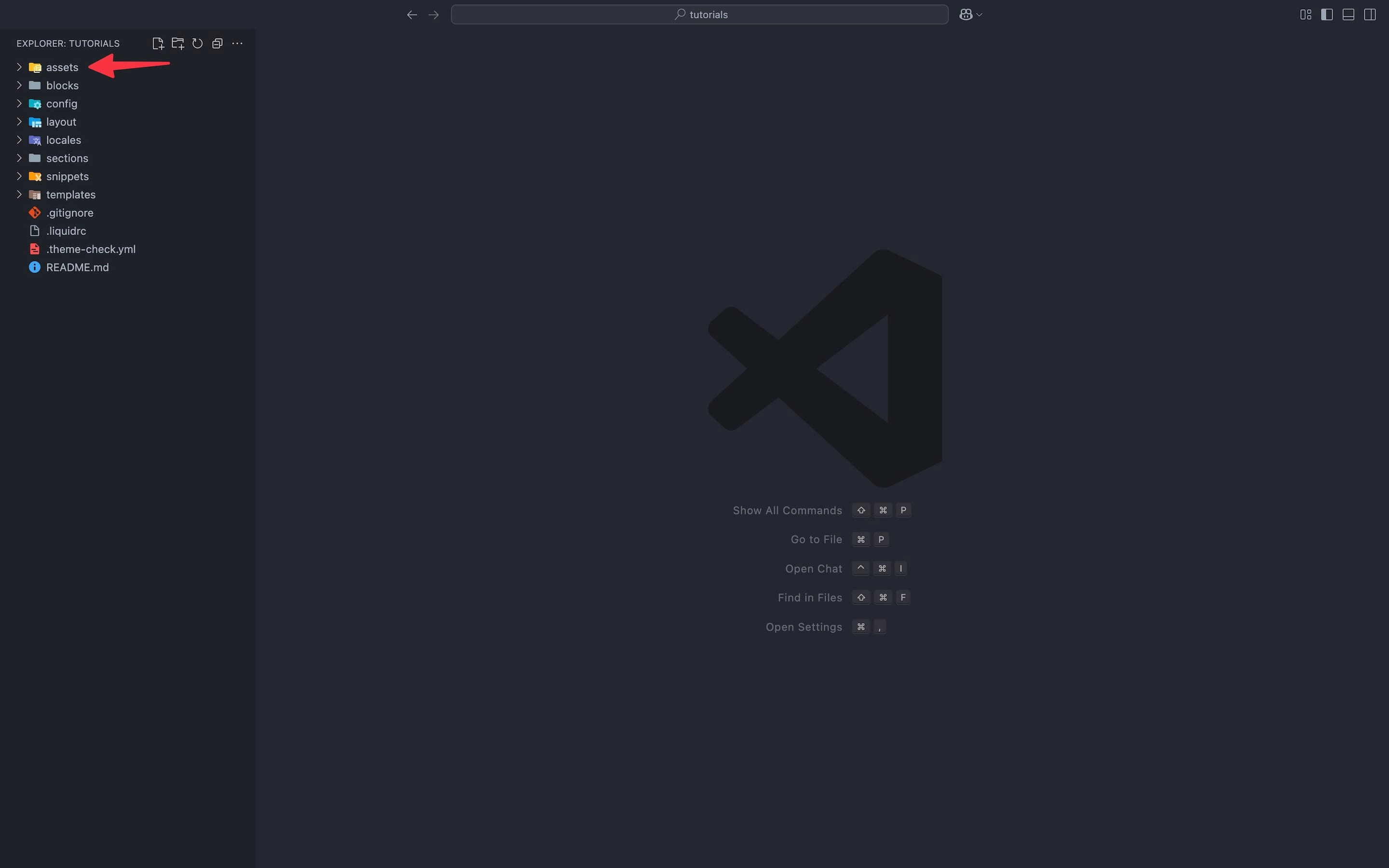This screenshot has height=868, width=1389.
Task: Click the config folder gear icon
Action: (35, 104)
